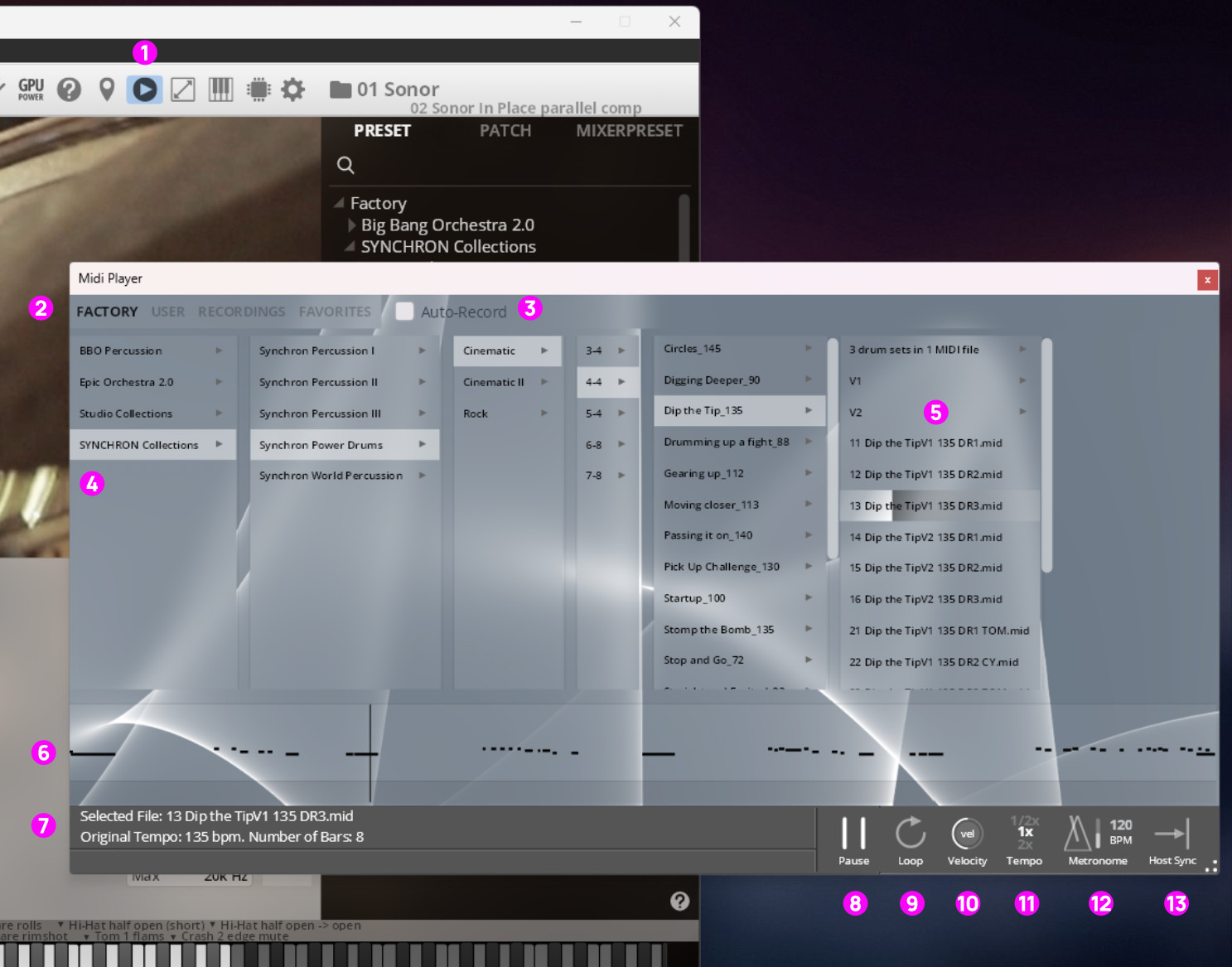Viewport: 1232px width, 967px height.
Task: Switch to the MIXERPRESET tab
Action: pyautogui.click(x=629, y=131)
